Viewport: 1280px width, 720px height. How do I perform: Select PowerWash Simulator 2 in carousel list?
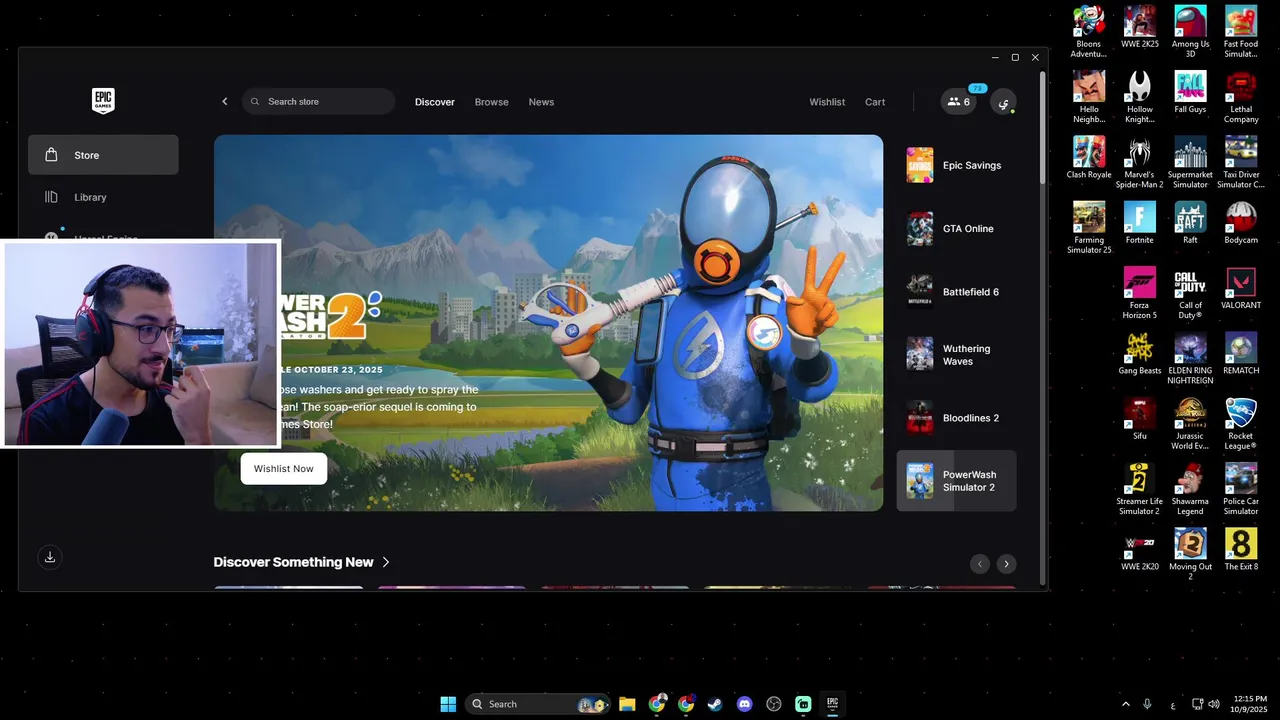pyautogui.click(x=956, y=481)
